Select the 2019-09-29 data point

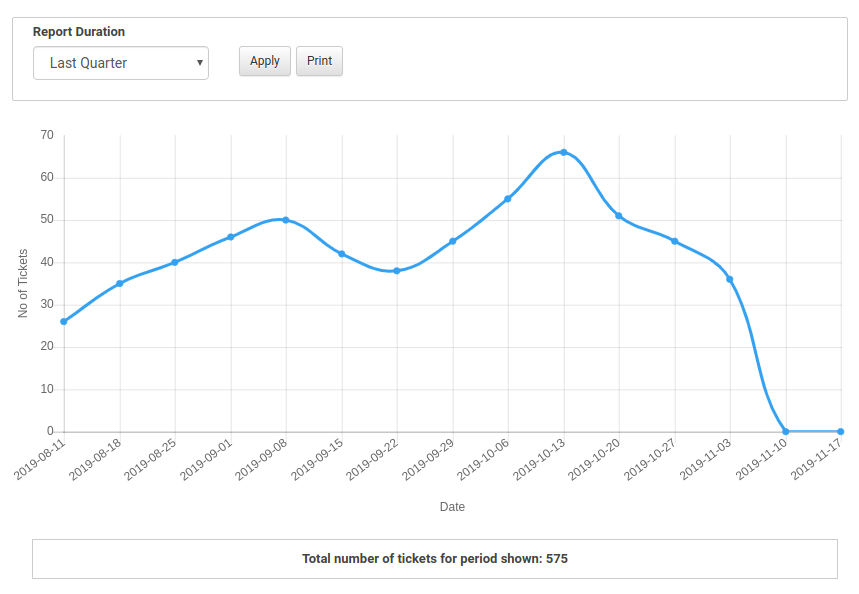(x=452, y=241)
